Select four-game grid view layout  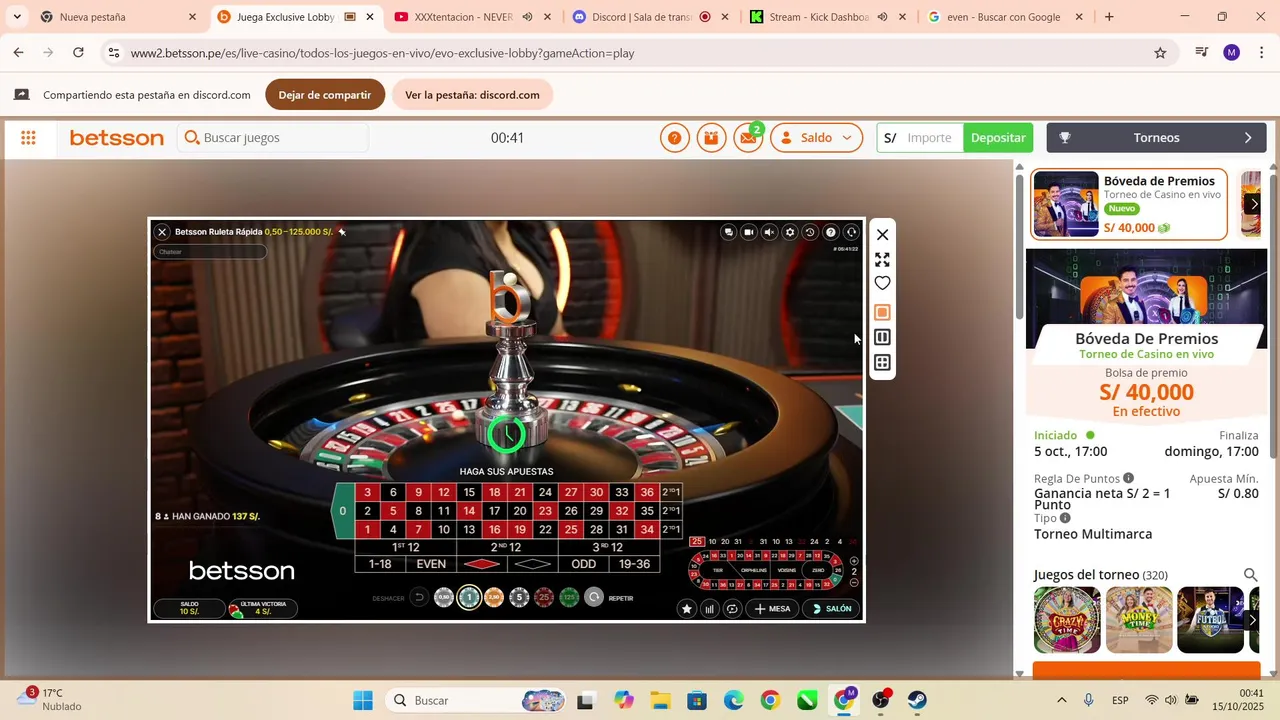882,363
